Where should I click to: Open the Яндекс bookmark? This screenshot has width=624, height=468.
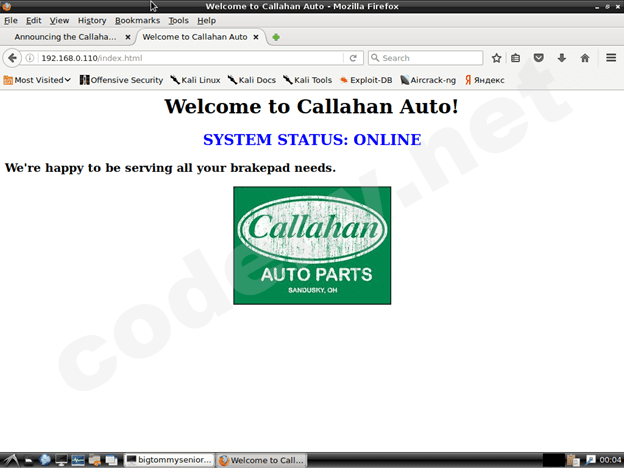pyautogui.click(x=484, y=80)
